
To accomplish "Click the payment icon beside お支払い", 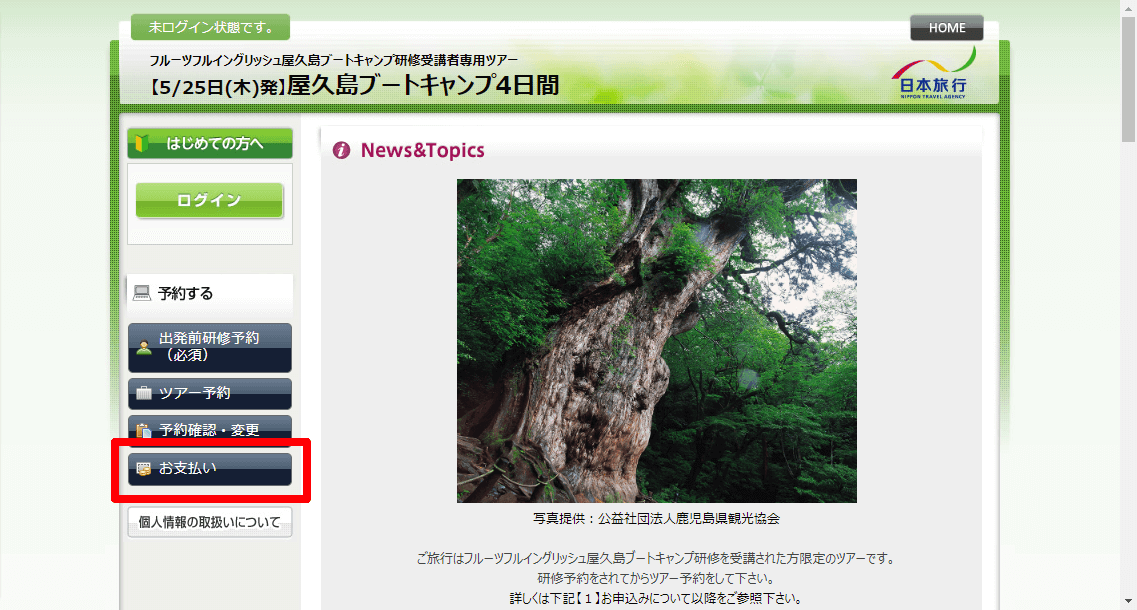I will point(144,469).
